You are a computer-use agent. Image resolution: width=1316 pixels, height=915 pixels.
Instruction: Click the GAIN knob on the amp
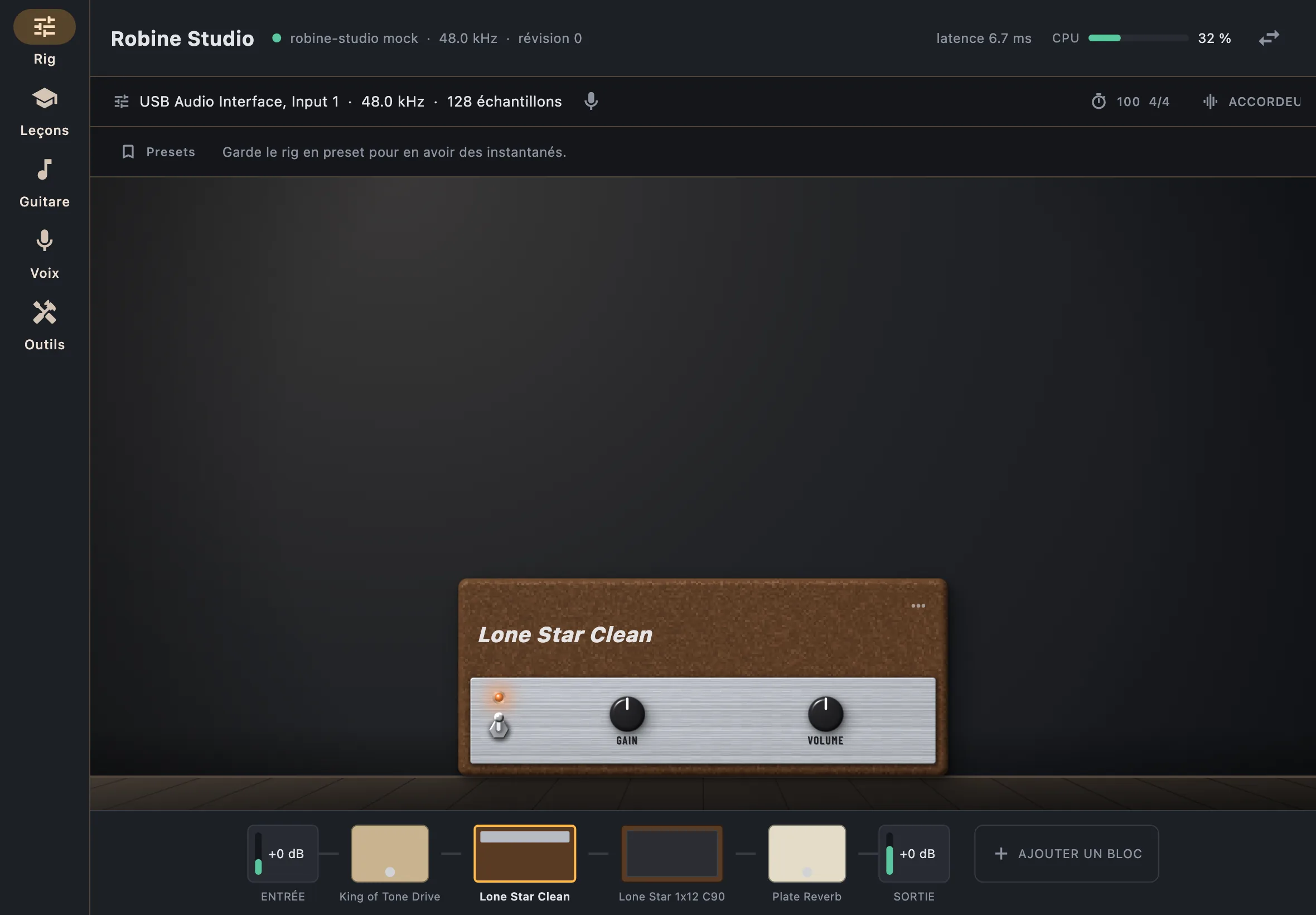click(x=627, y=714)
